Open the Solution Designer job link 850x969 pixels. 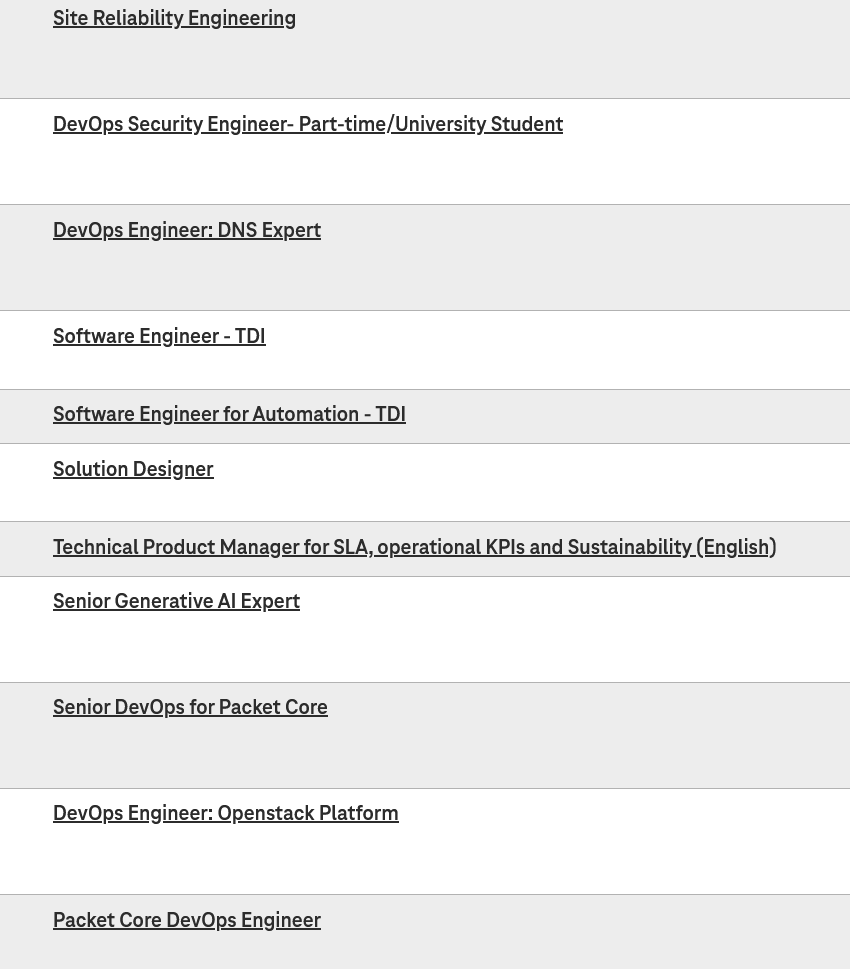134,469
